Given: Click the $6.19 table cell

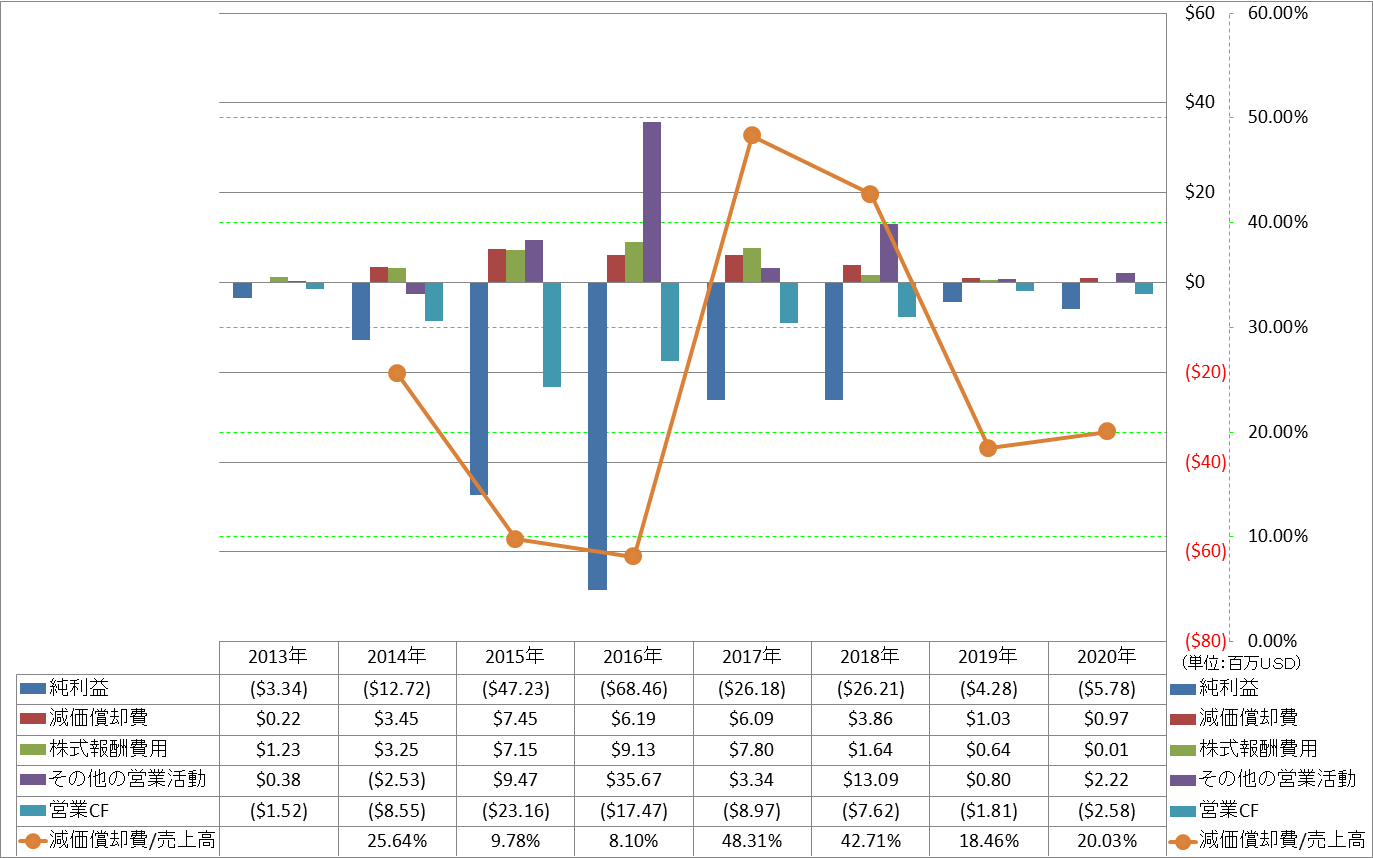Looking at the screenshot, I should pos(633,719).
